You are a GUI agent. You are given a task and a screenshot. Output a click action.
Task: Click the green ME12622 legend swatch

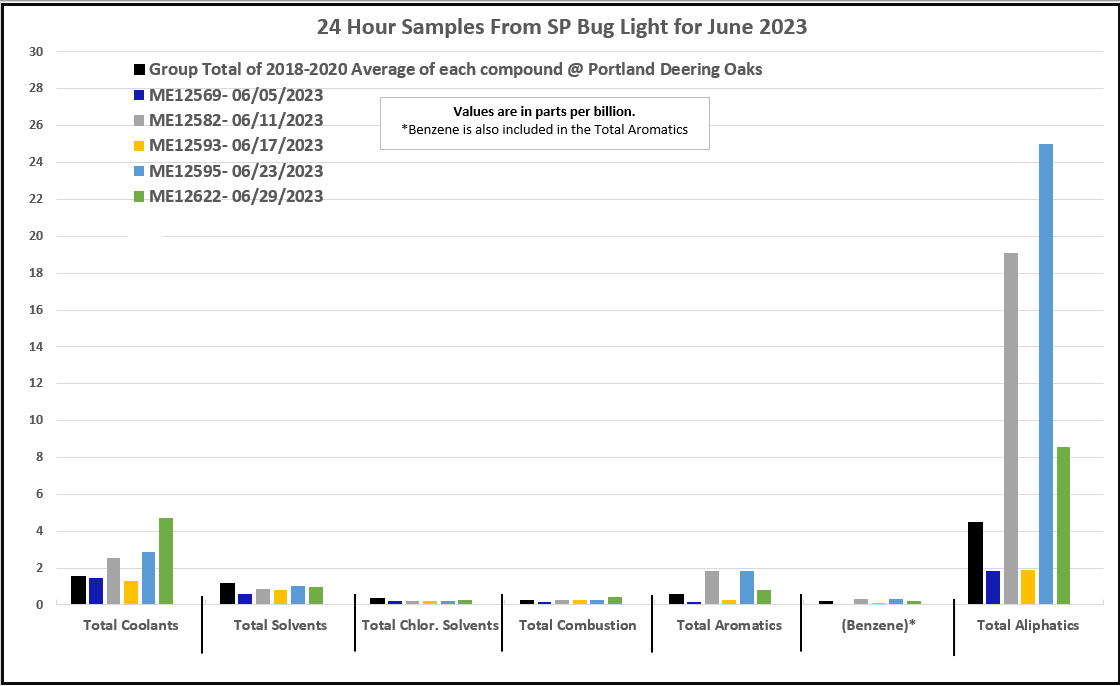(140, 197)
